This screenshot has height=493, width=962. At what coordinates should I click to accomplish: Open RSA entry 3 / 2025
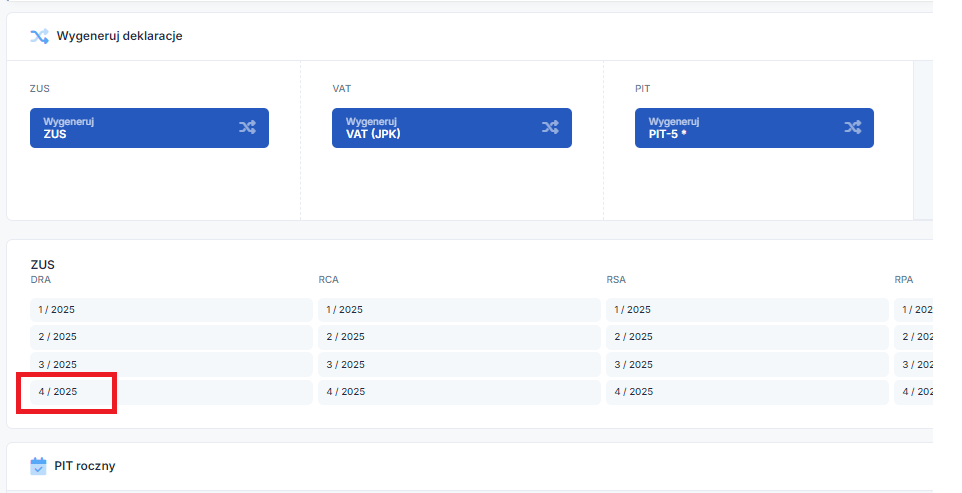[x=747, y=364]
